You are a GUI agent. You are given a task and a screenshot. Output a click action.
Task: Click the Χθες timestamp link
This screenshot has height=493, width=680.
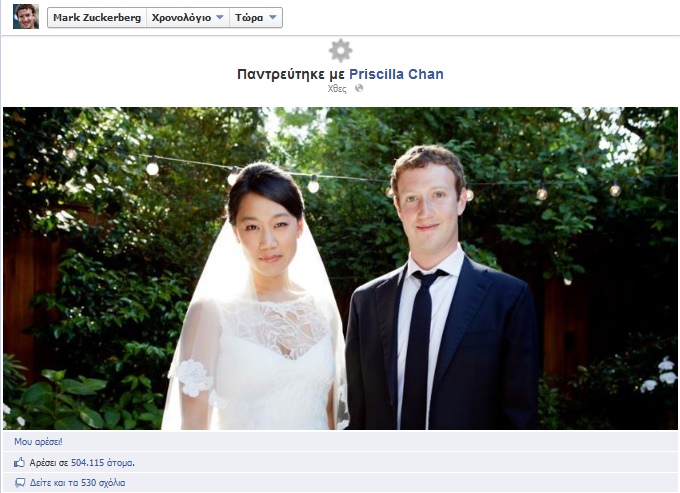[x=337, y=88]
